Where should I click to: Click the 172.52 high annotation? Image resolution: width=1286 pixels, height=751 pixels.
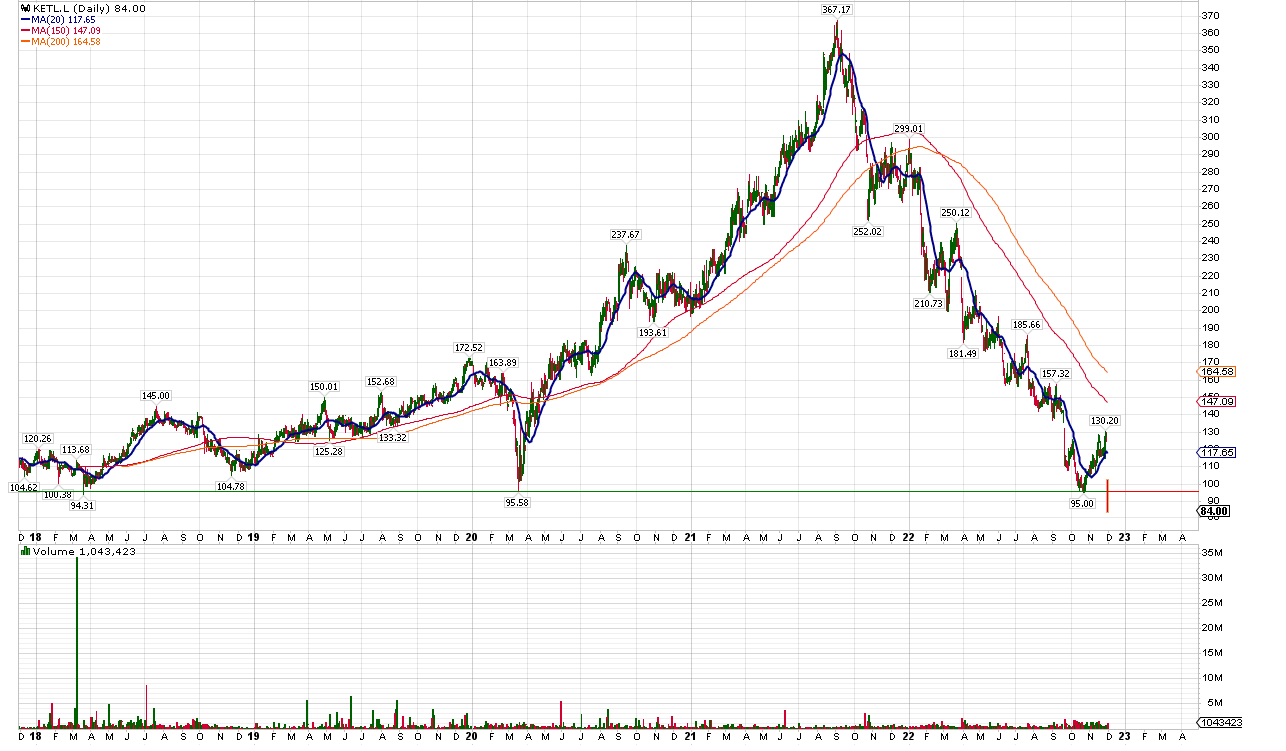468,348
